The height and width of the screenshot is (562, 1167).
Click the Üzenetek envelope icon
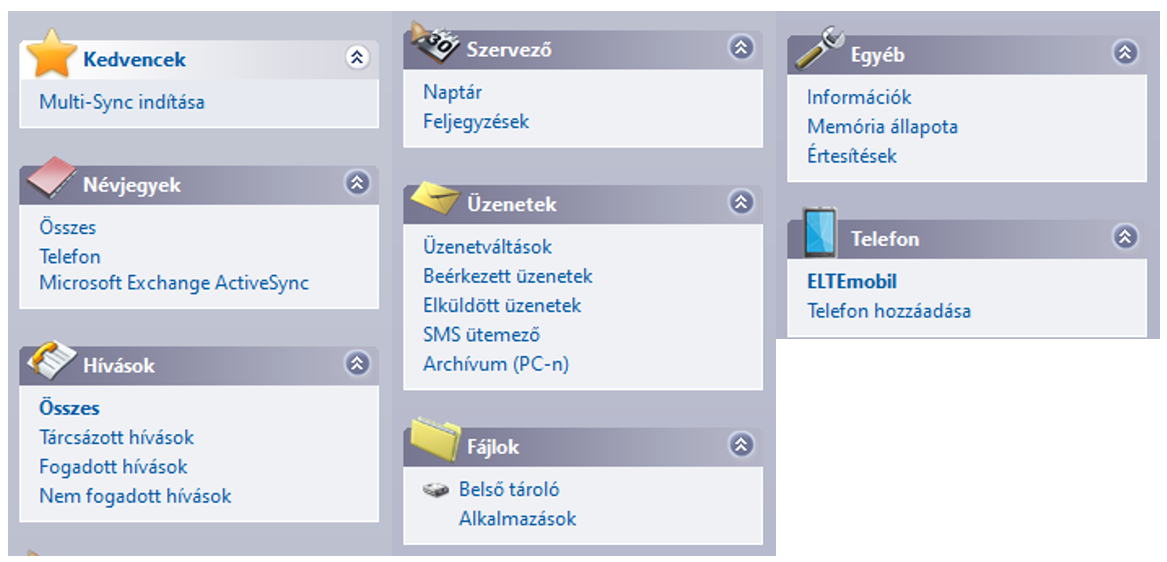point(435,197)
